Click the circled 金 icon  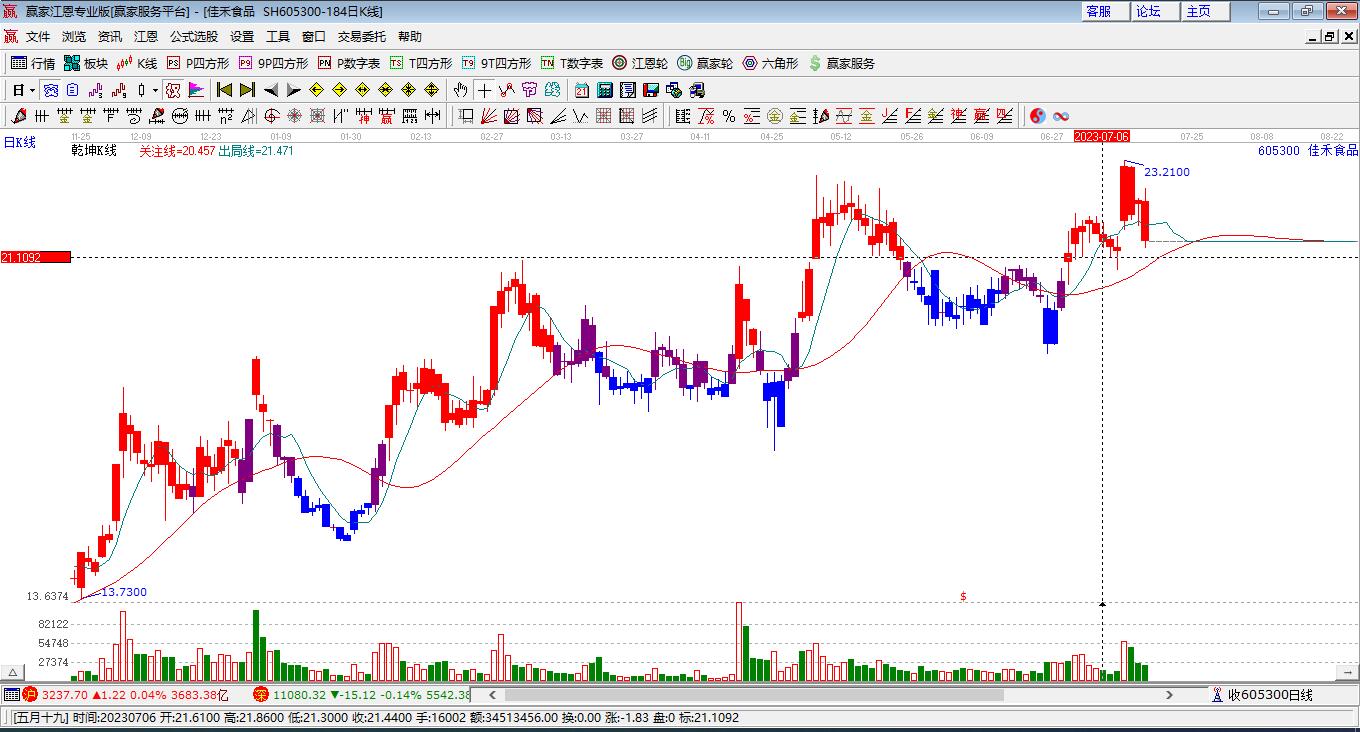[775, 116]
